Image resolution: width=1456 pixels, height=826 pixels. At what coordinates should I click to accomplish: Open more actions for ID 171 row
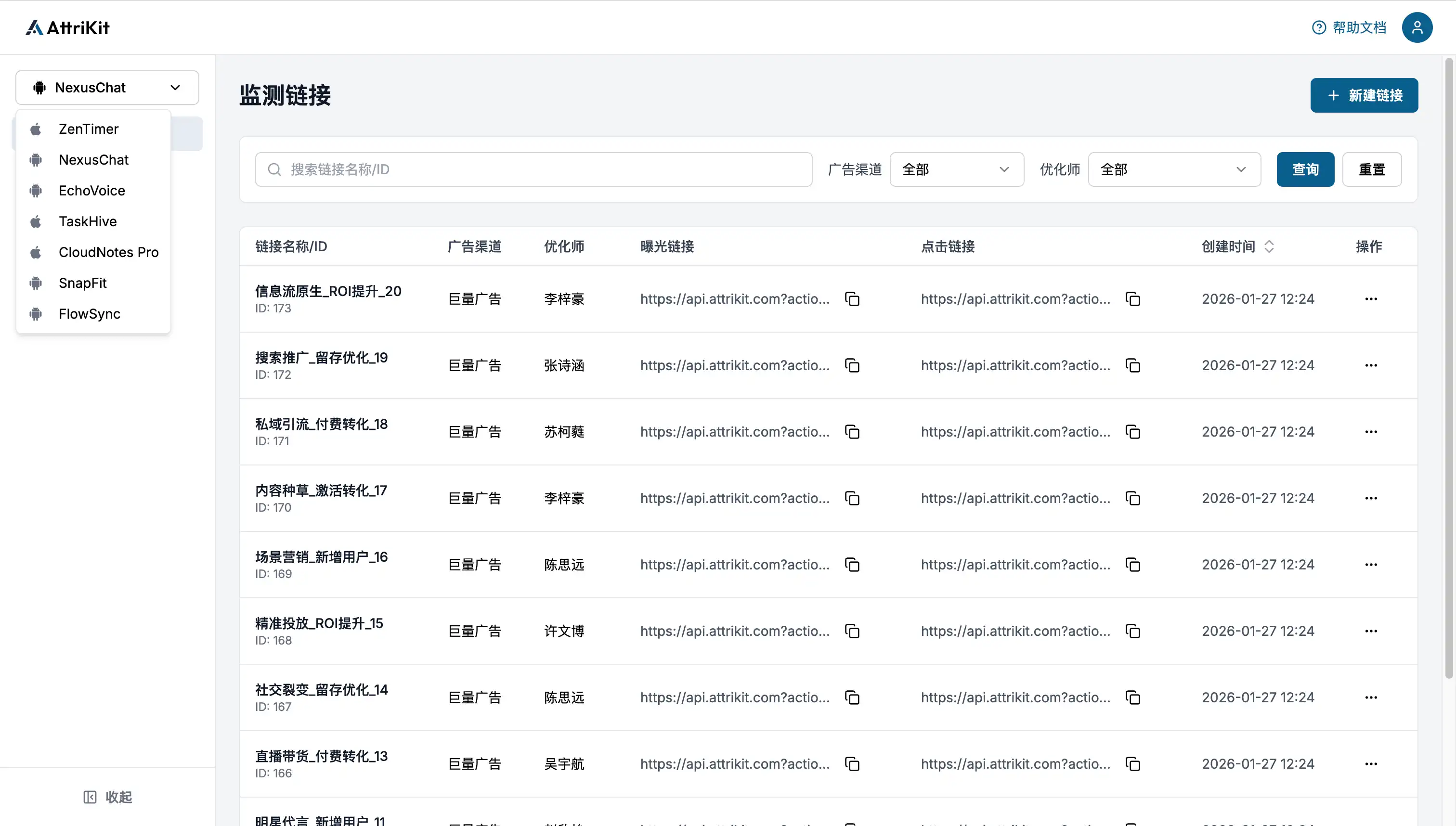click(1371, 432)
